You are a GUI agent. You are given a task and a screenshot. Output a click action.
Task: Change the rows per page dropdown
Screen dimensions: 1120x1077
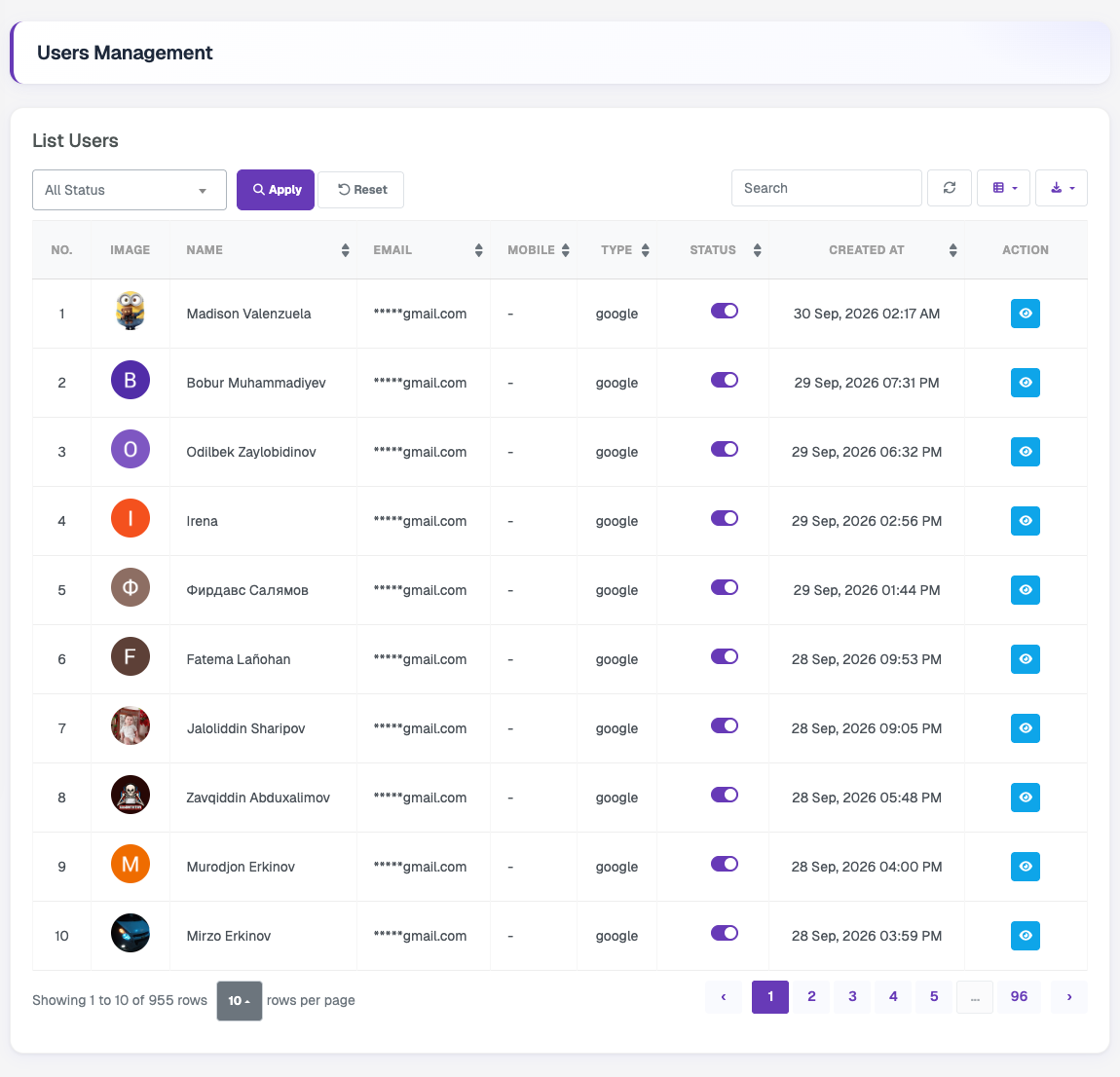(240, 1001)
